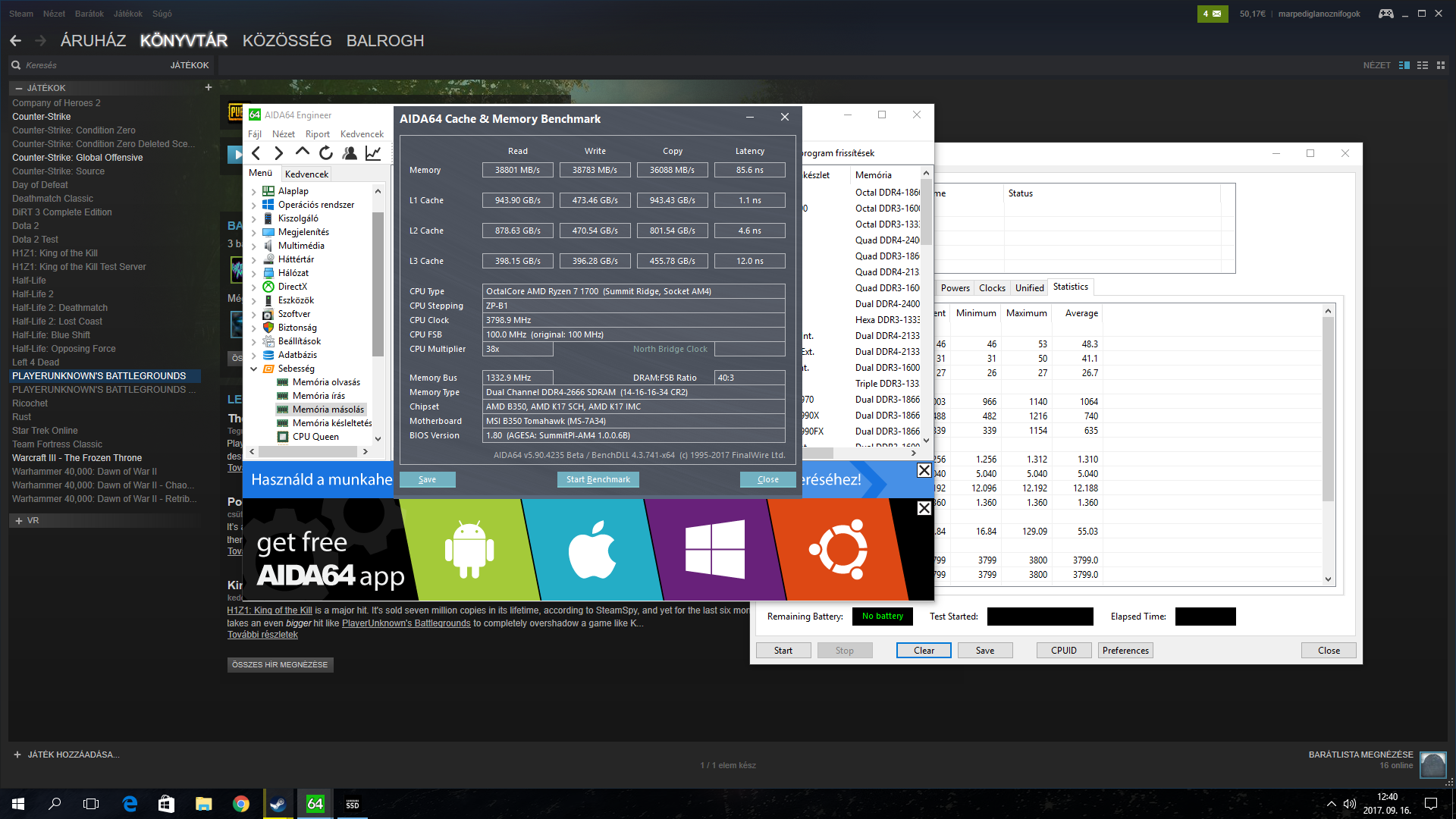1456x819 pixels.
Task: Switch to Kedvencek tab in AIDA64 sidebar
Action: 306,174
